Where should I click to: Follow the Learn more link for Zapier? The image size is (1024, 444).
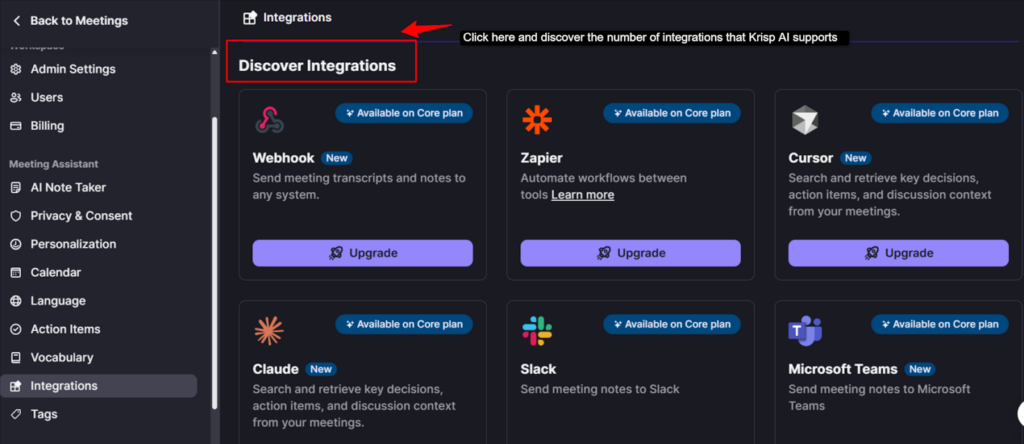click(582, 195)
